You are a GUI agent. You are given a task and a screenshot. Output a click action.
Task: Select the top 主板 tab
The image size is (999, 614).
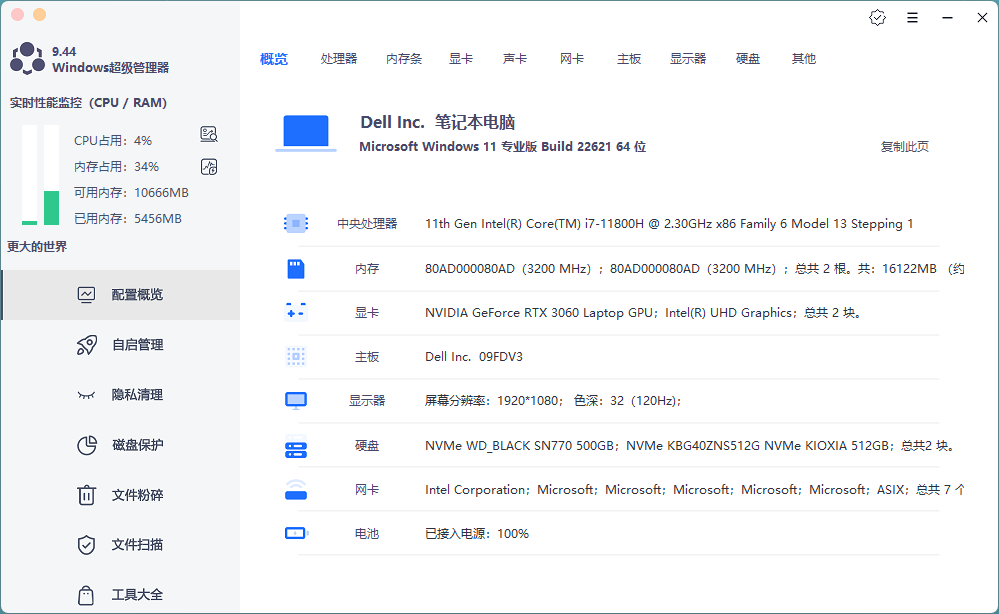(629, 59)
